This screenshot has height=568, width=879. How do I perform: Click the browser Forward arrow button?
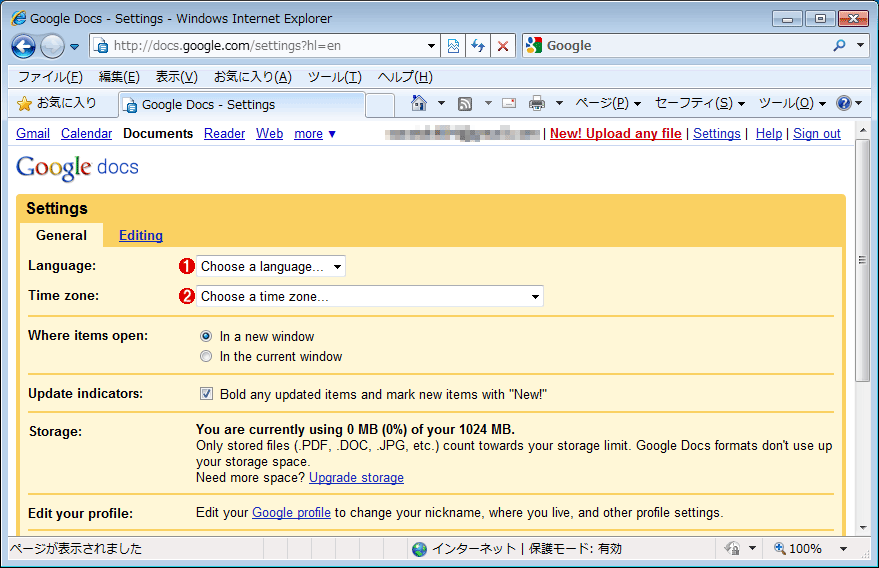tap(52, 46)
